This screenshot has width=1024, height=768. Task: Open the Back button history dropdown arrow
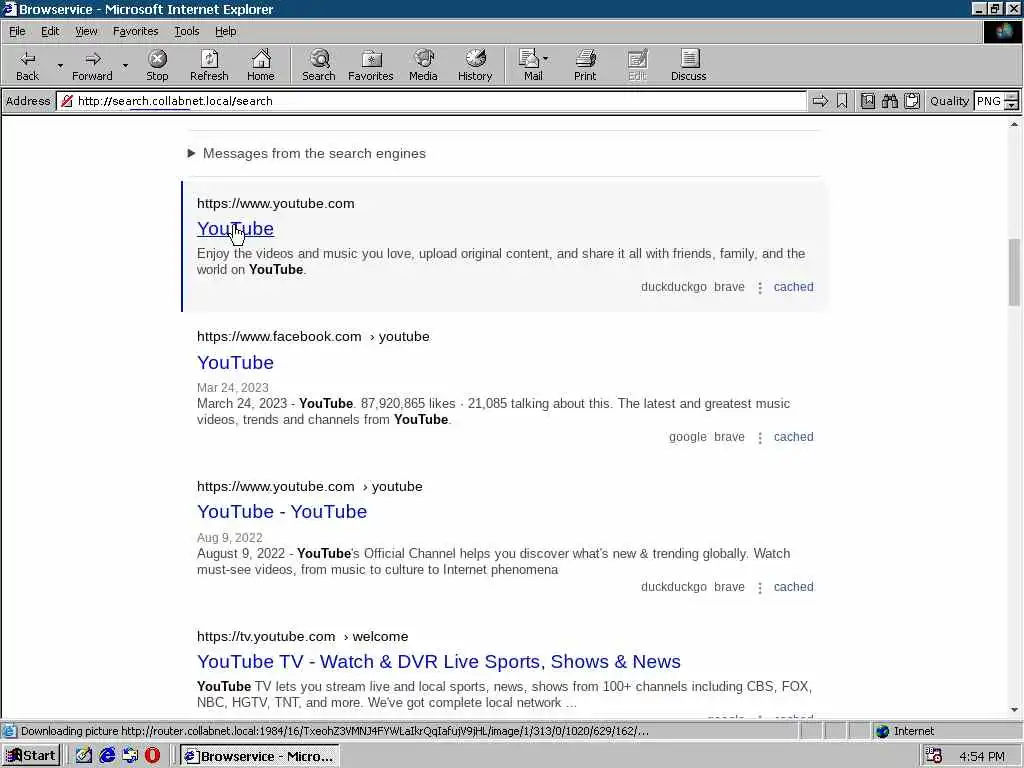[60, 65]
